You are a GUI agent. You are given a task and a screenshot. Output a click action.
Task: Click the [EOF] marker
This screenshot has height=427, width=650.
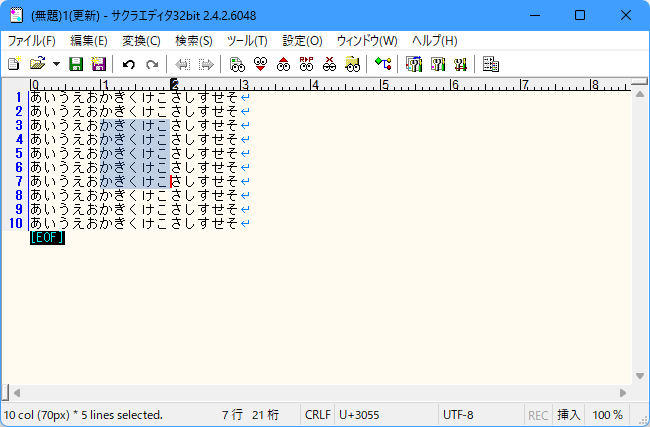[47, 238]
